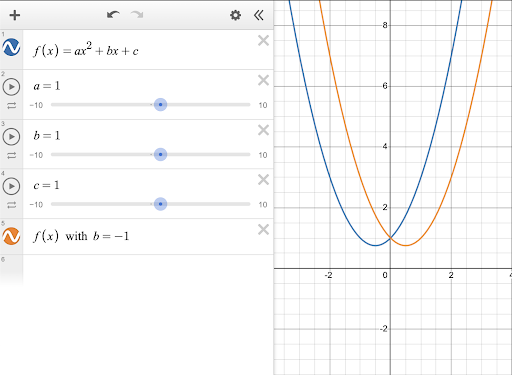Open the add item plus menu
The width and height of the screenshot is (512, 375).
pos(15,15)
